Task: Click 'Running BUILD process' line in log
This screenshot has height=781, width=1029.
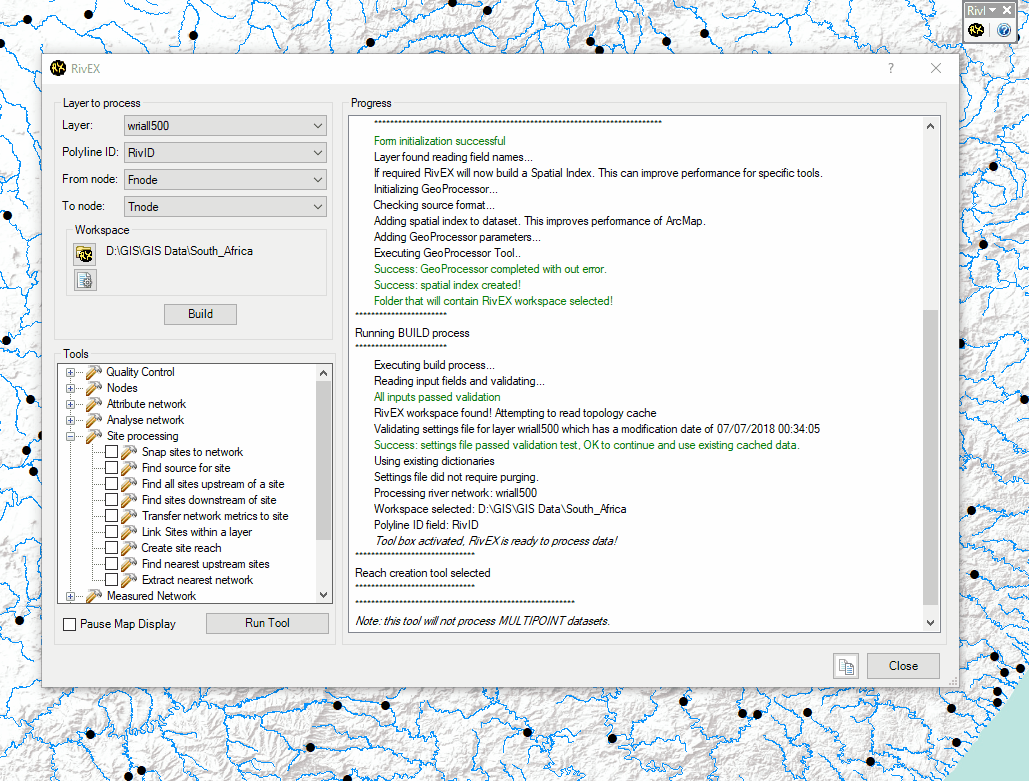Action: coord(412,333)
